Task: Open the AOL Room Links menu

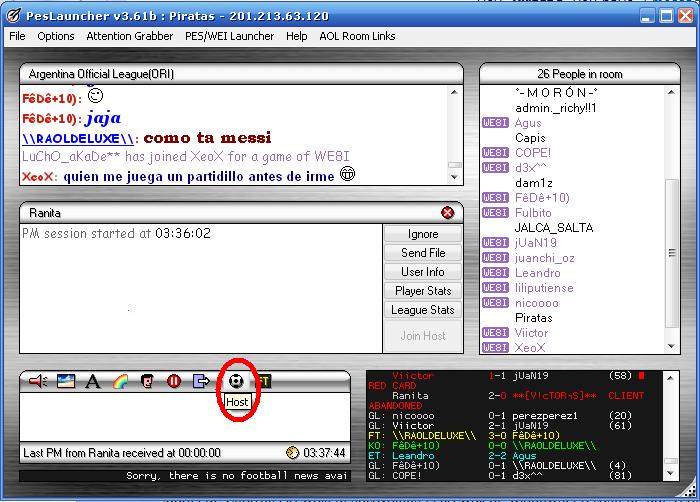Action: pos(357,36)
